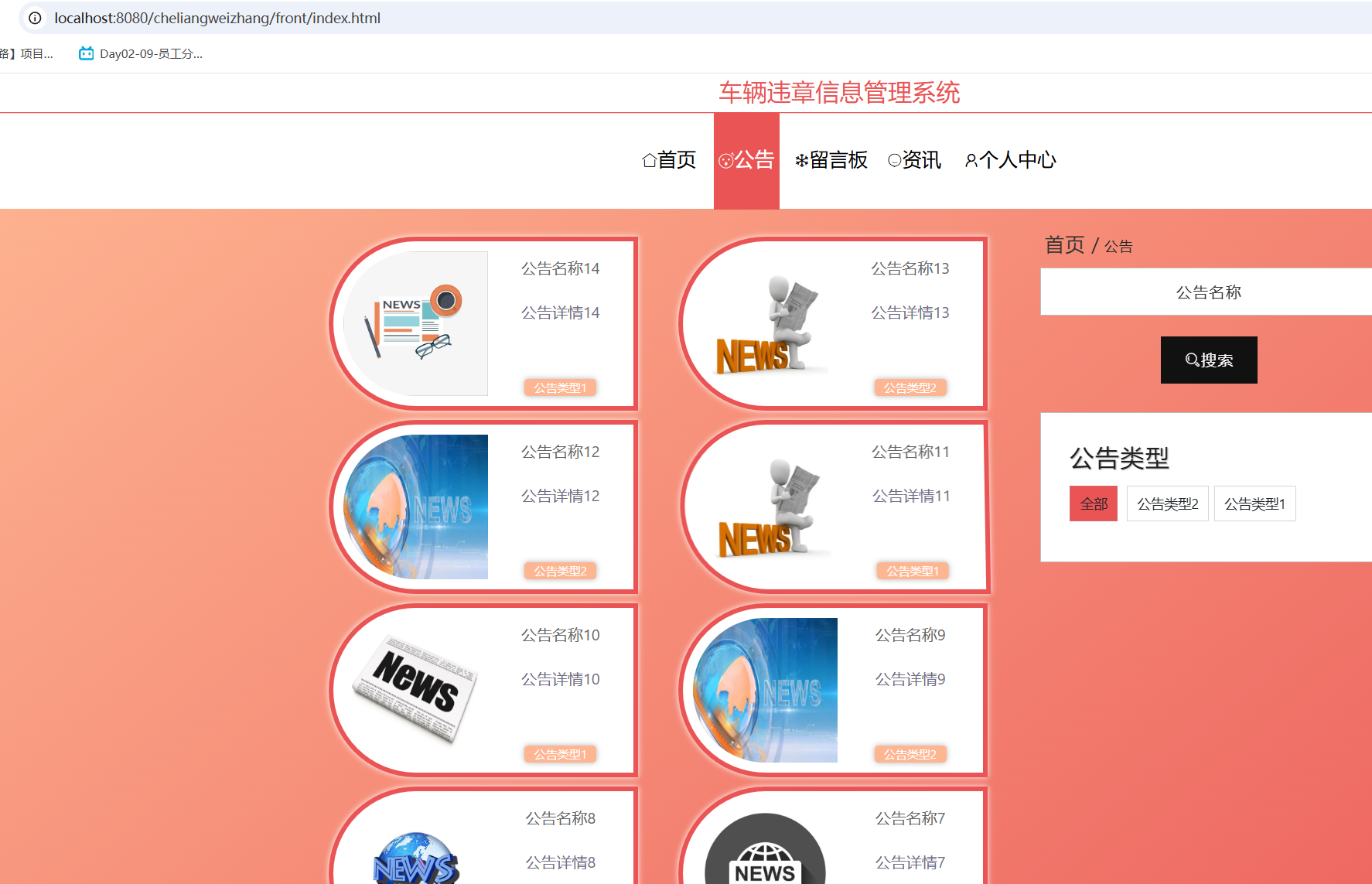Click the 公告详情9 text
Viewport: 1372px width, 884px height.
[x=910, y=679]
